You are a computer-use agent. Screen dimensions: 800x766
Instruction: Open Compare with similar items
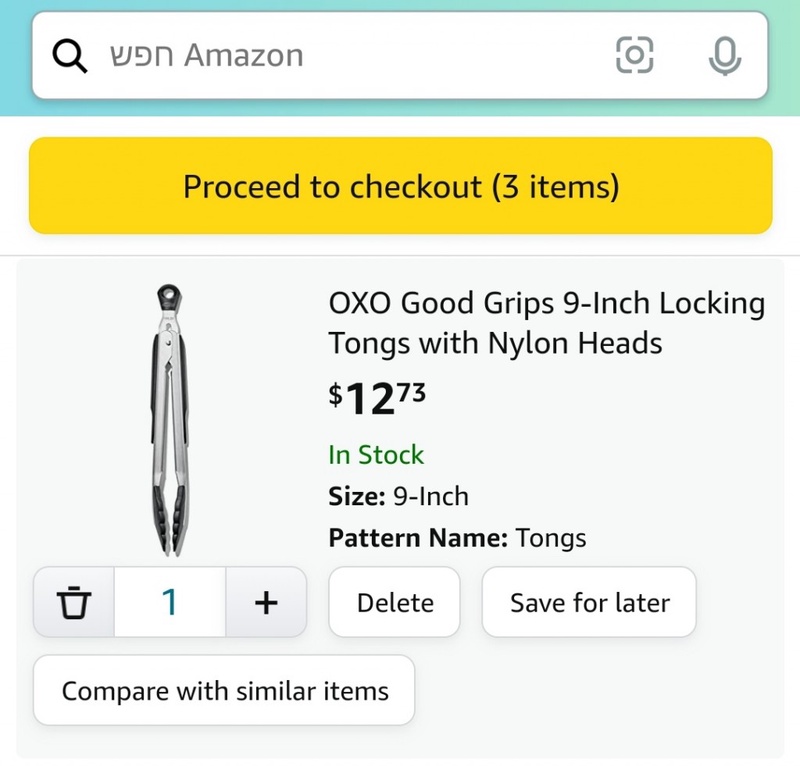[x=224, y=691]
